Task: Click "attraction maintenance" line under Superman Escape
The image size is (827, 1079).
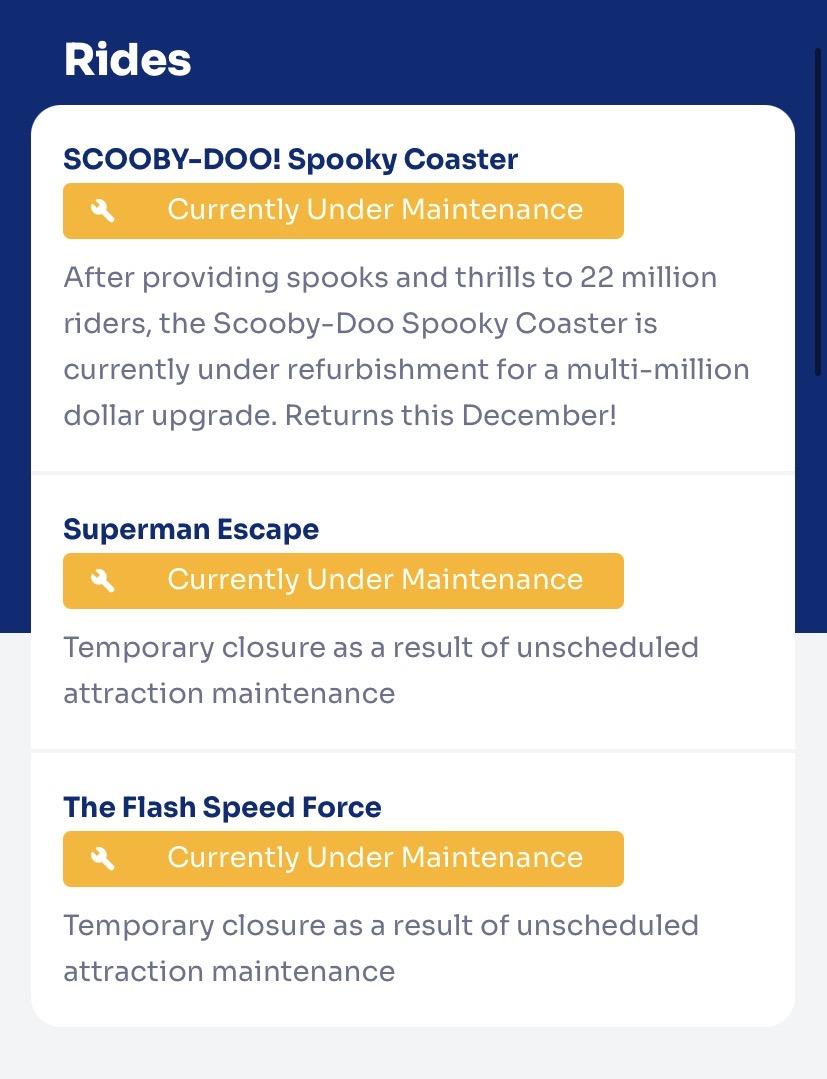Action: (229, 693)
